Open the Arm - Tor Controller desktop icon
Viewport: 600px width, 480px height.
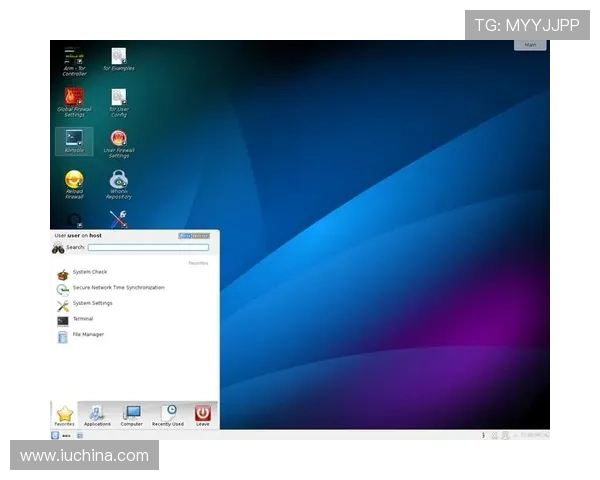tap(74, 58)
